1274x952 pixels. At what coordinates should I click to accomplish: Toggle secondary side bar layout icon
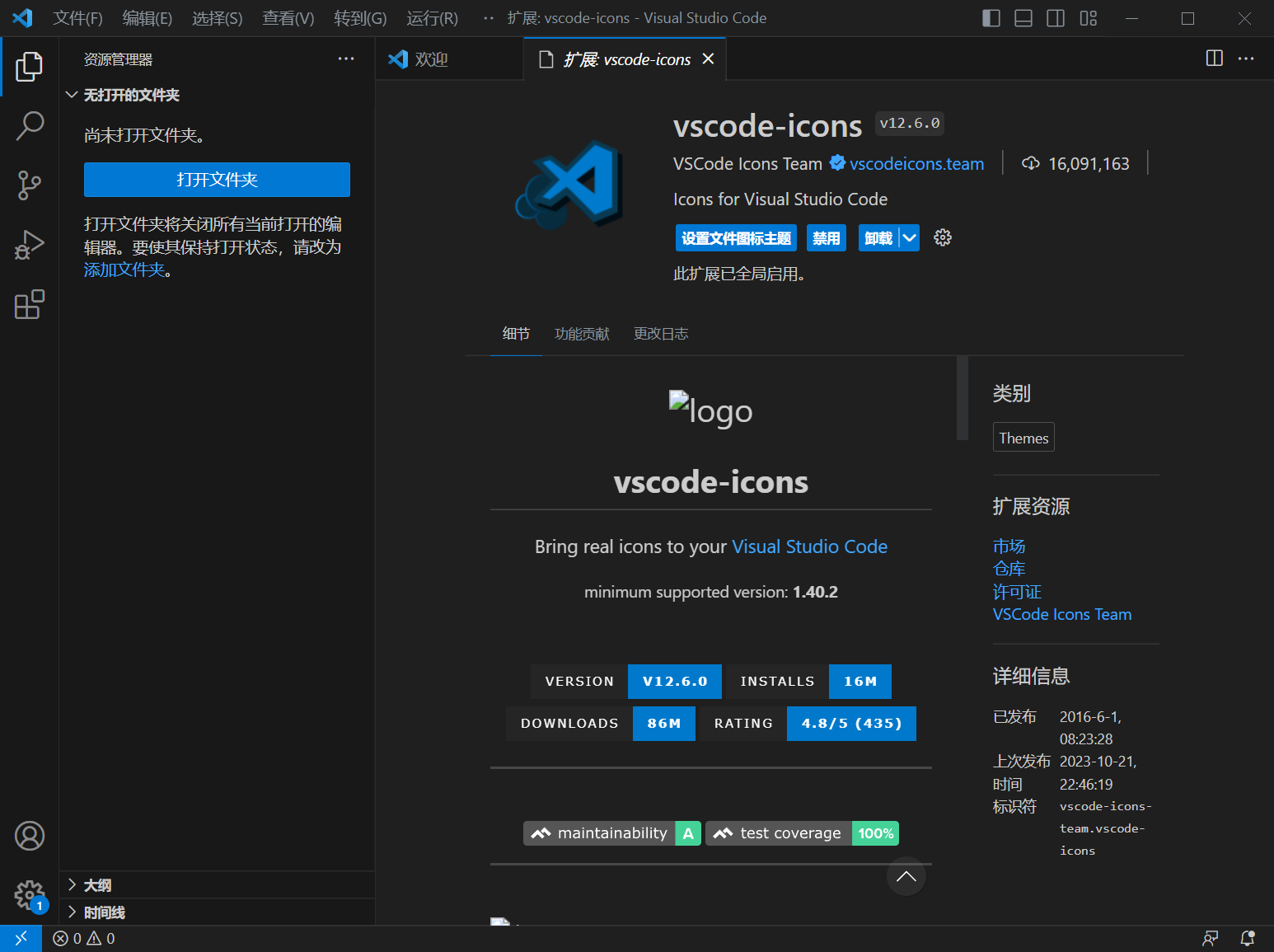1056,18
